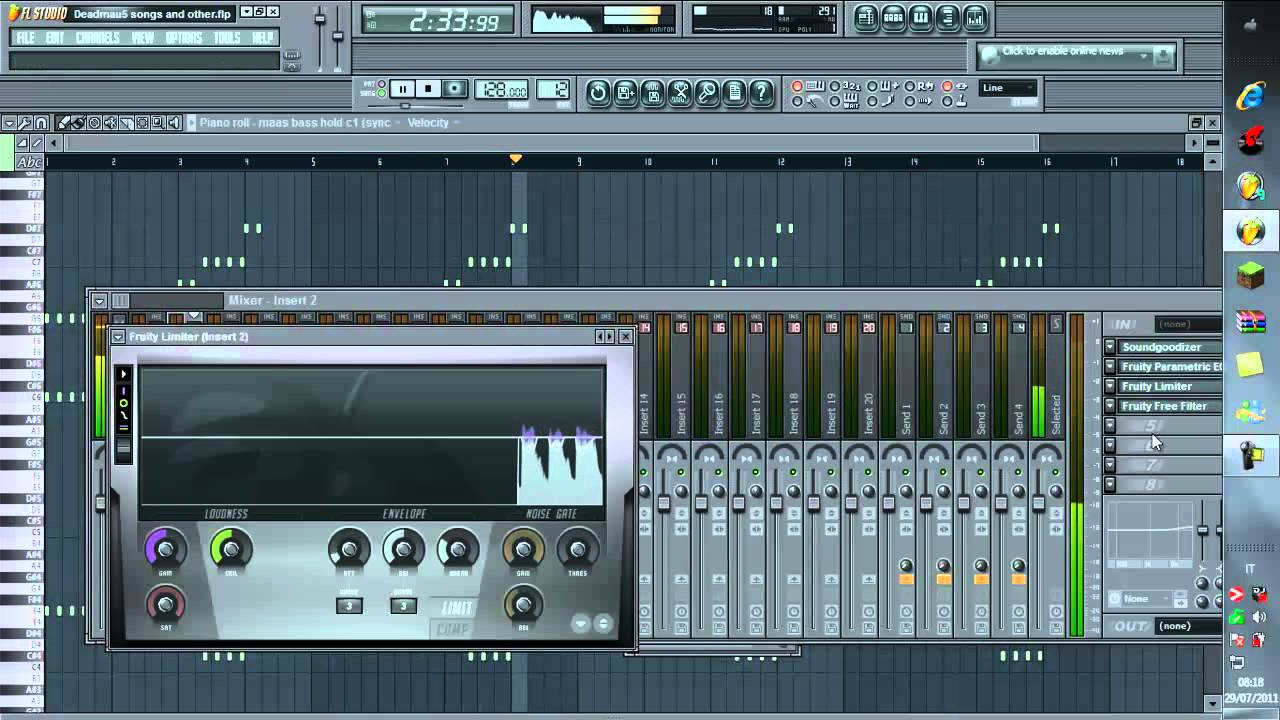Click Internet Explorer icon in the sidebar
This screenshot has width=1280, height=720.
pyautogui.click(x=1251, y=96)
